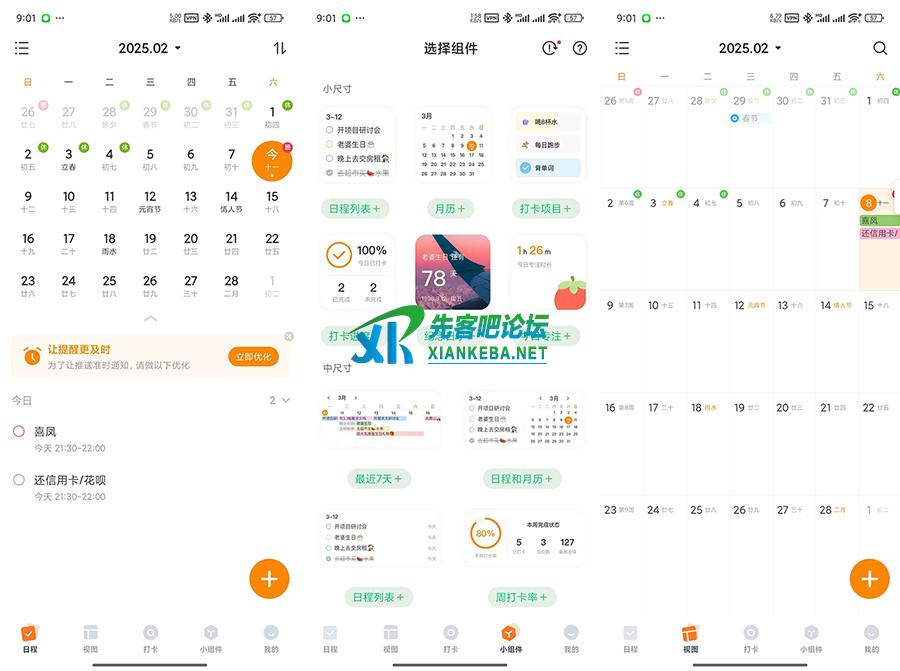Tick the 背单词 check-in item
The height and width of the screenshot is (671, 900).
525,168
